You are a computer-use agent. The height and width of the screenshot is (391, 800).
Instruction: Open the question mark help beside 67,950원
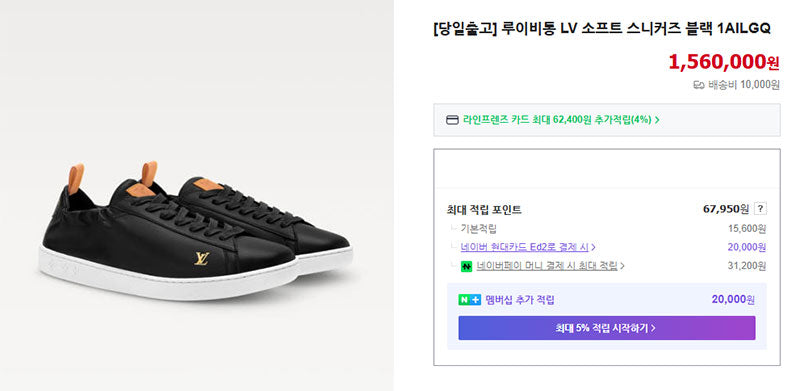(761, 209)
